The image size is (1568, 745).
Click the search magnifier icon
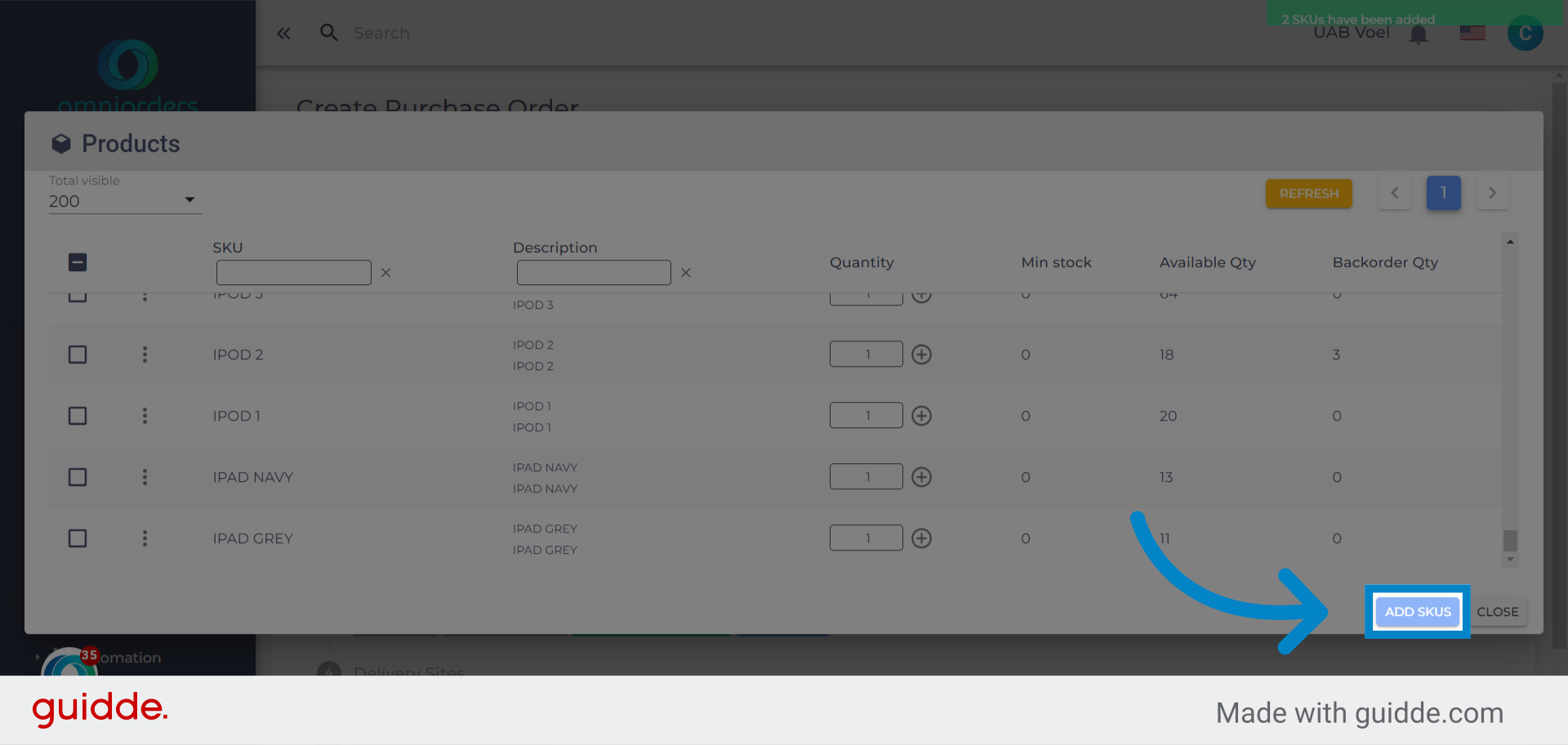329,33
